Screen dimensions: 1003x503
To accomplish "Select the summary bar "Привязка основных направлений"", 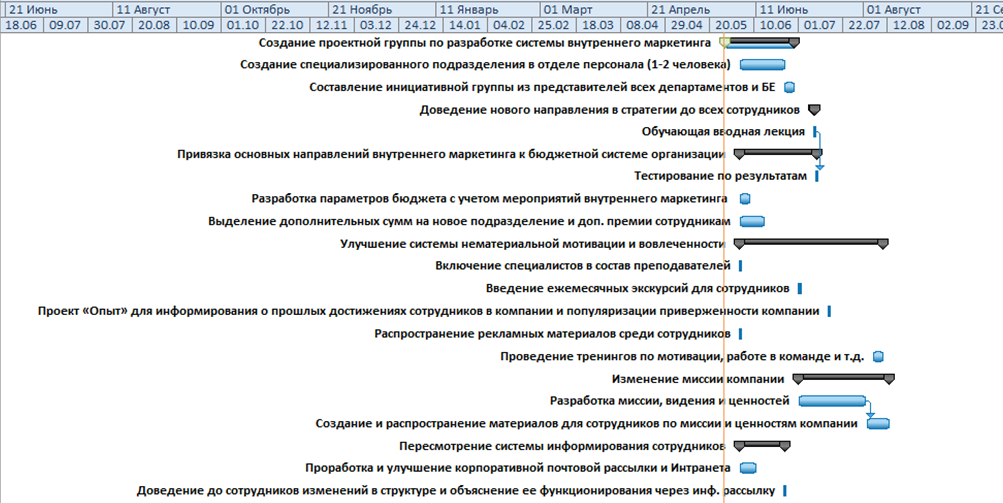I will point(777,152).
